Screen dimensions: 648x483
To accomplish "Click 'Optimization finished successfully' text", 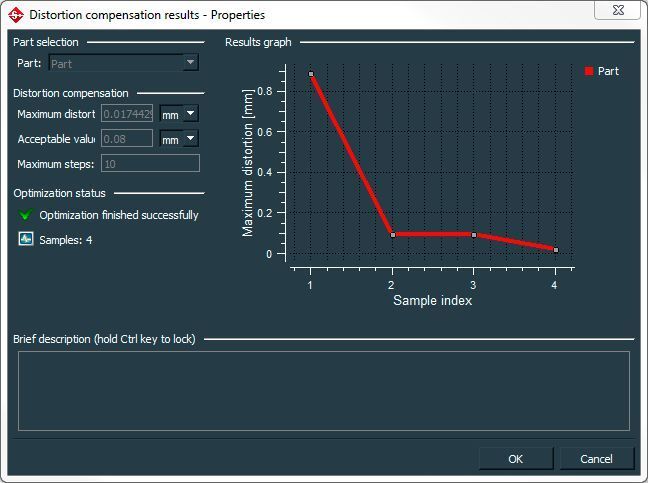I will 119,215.
